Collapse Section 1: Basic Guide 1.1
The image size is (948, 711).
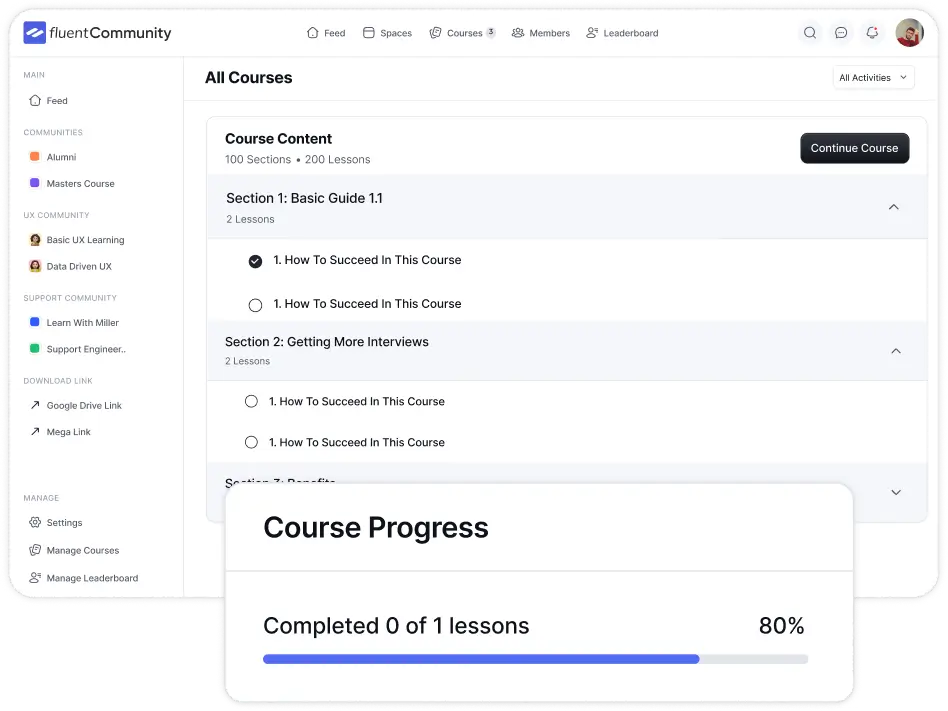[893, 206]
